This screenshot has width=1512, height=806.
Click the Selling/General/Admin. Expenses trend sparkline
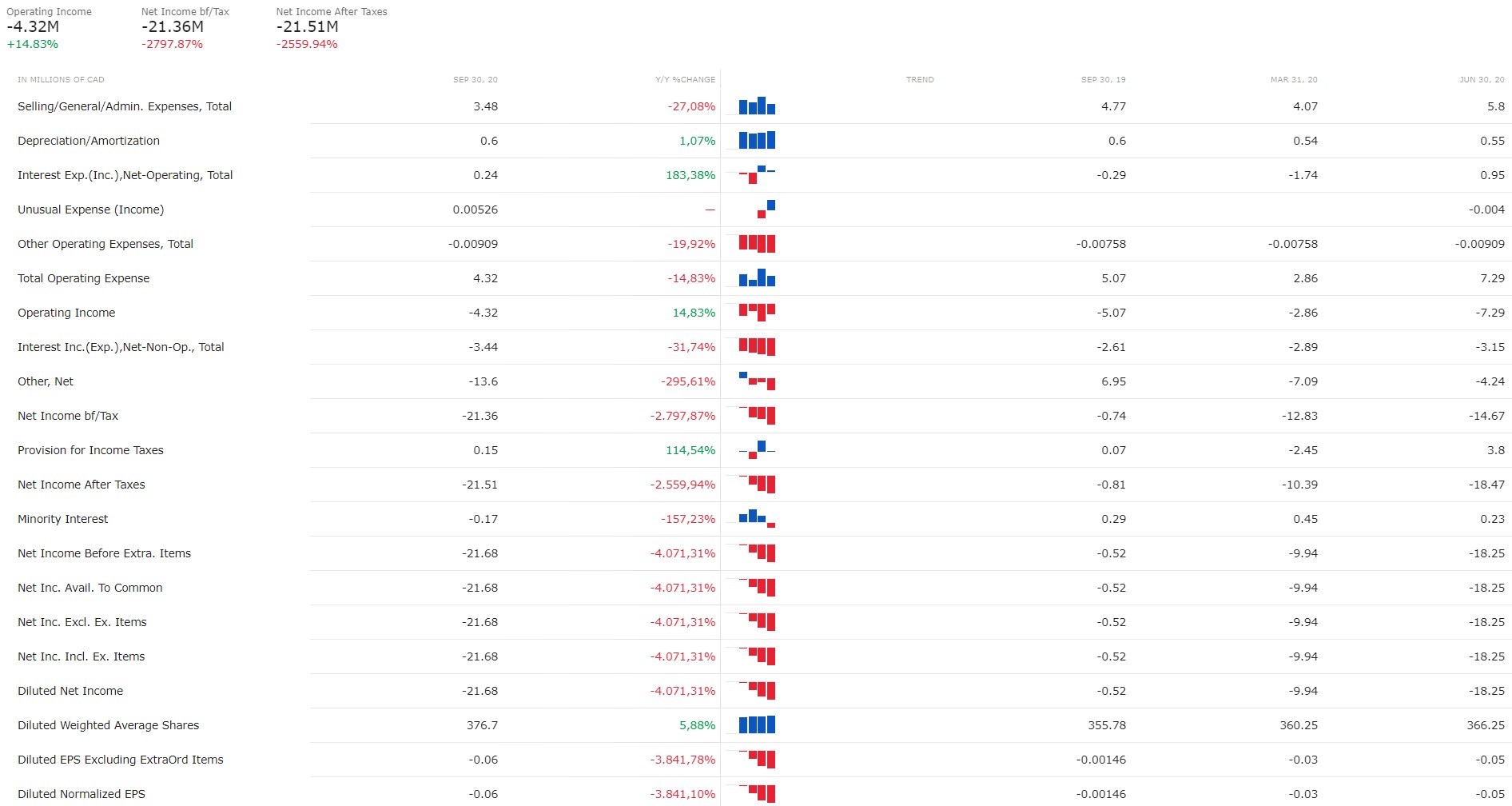757,106
